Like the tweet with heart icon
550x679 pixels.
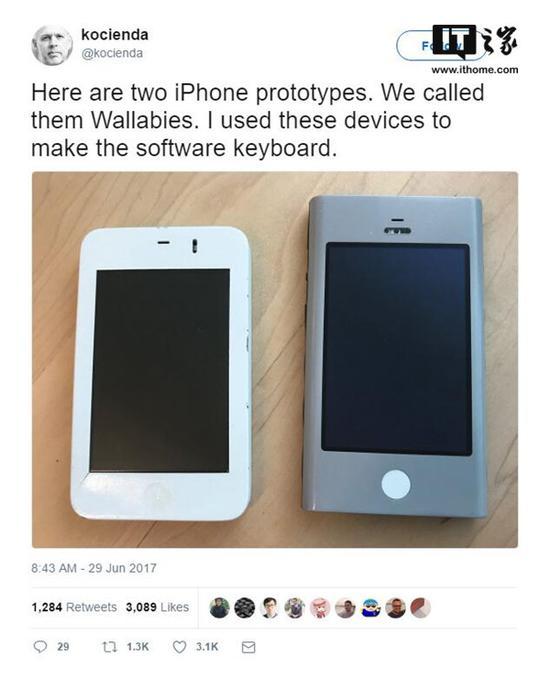pos(179,647)
